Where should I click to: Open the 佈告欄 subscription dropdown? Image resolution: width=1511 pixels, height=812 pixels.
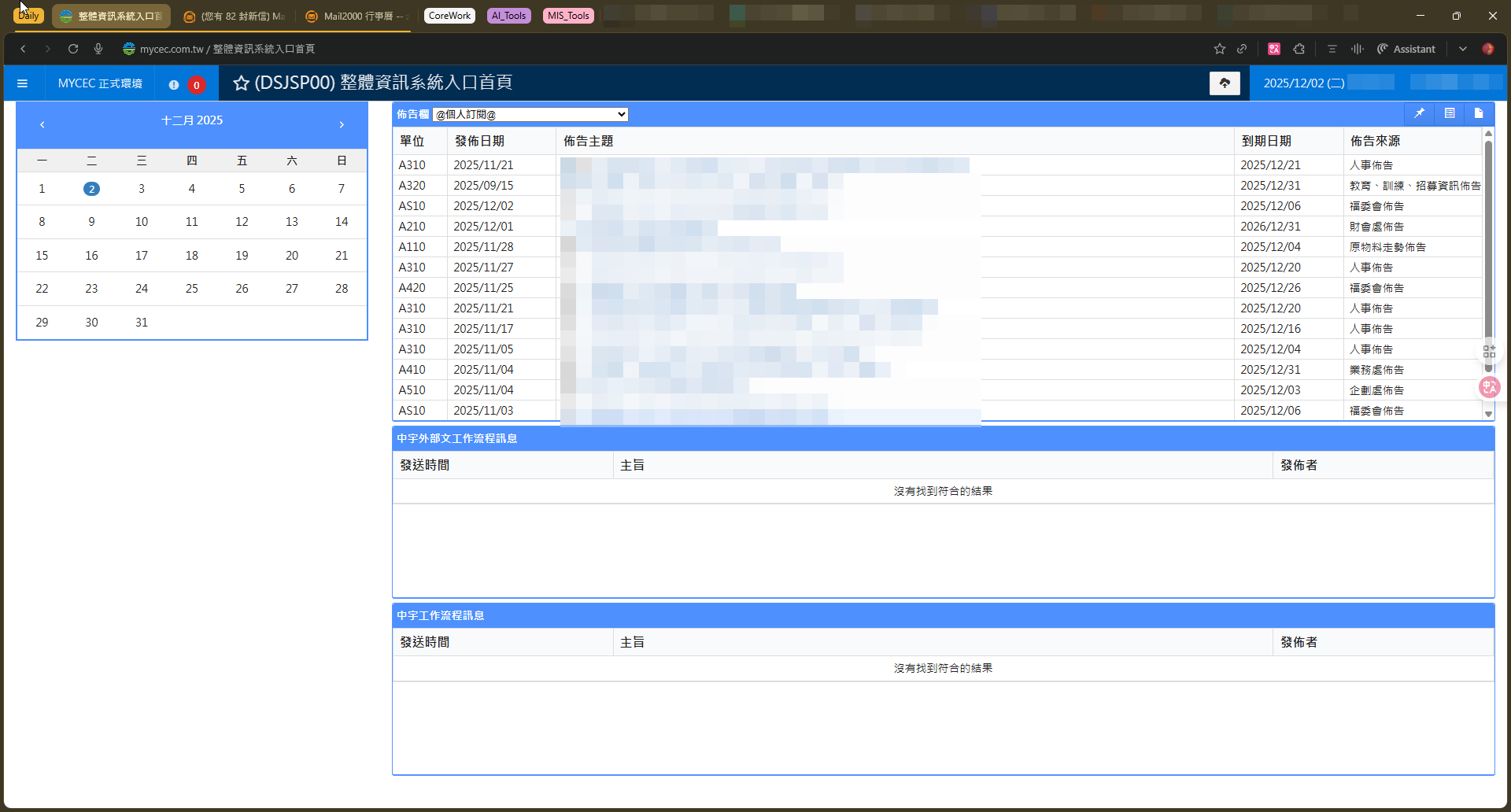[530, 115]
